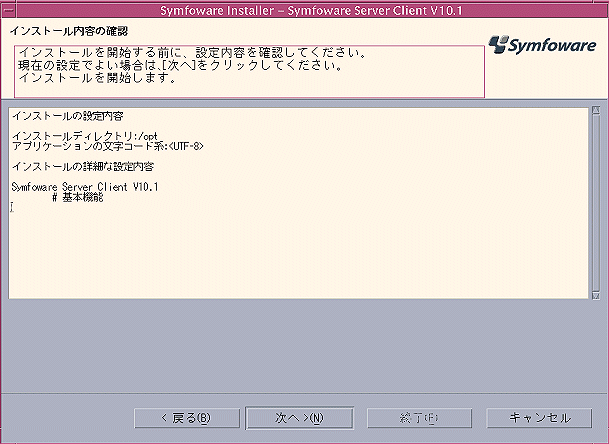609x444 pixels.
Task: Proceed with the 次へ>(N) button
Action: 299,418
